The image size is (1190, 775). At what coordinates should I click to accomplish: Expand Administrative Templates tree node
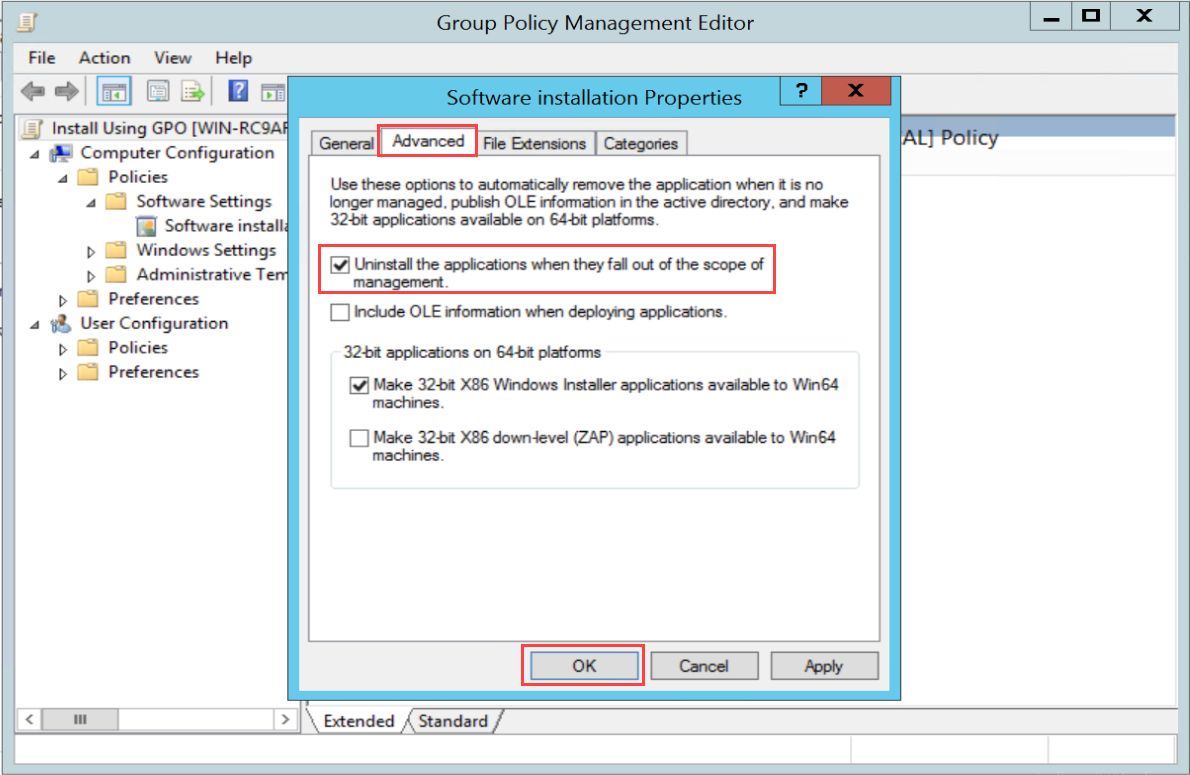pos(93,275)
